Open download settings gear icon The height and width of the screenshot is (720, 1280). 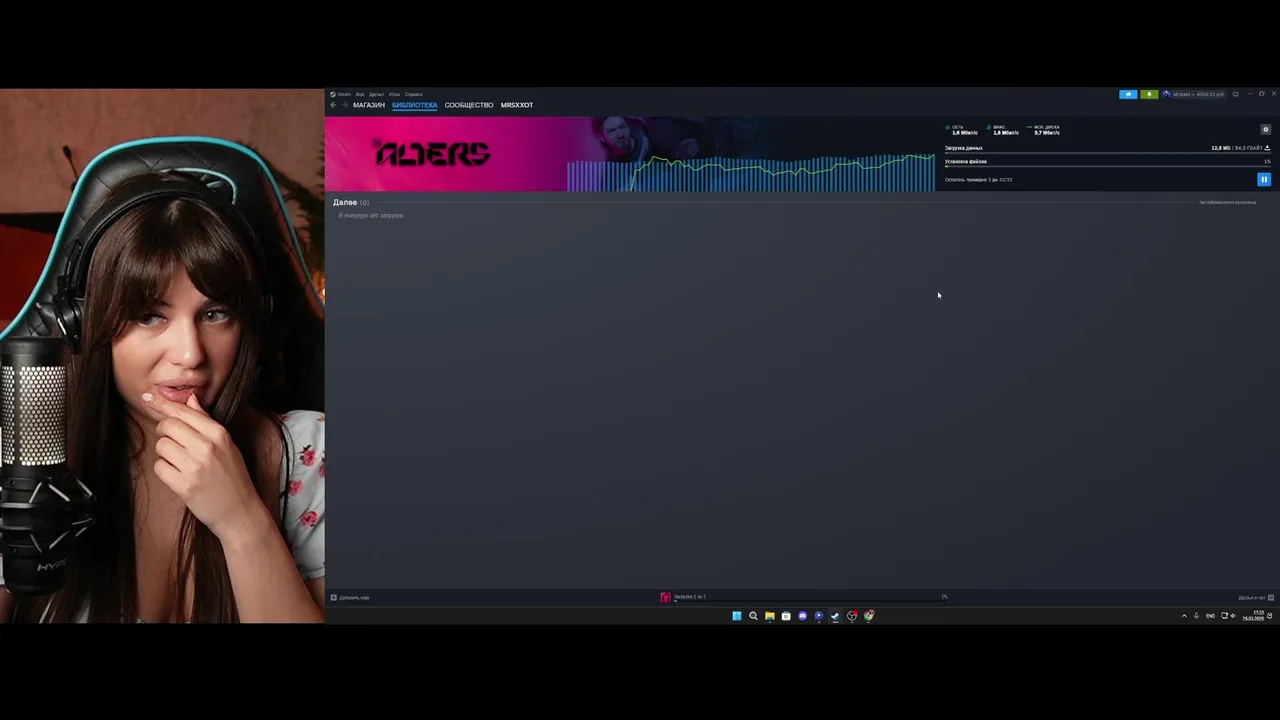pos(1265,130)
